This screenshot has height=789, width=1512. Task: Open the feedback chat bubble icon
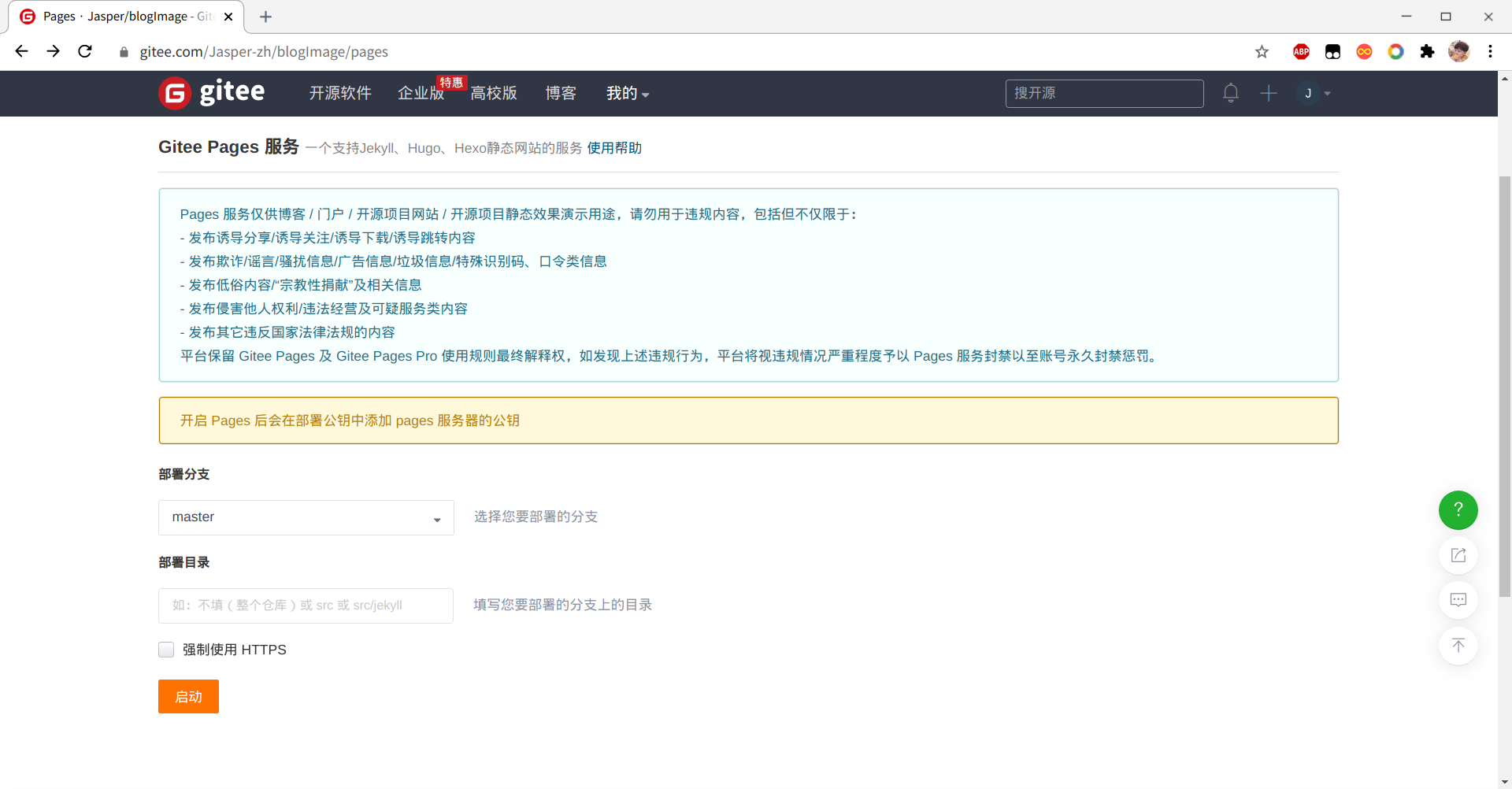[1458, 600]
